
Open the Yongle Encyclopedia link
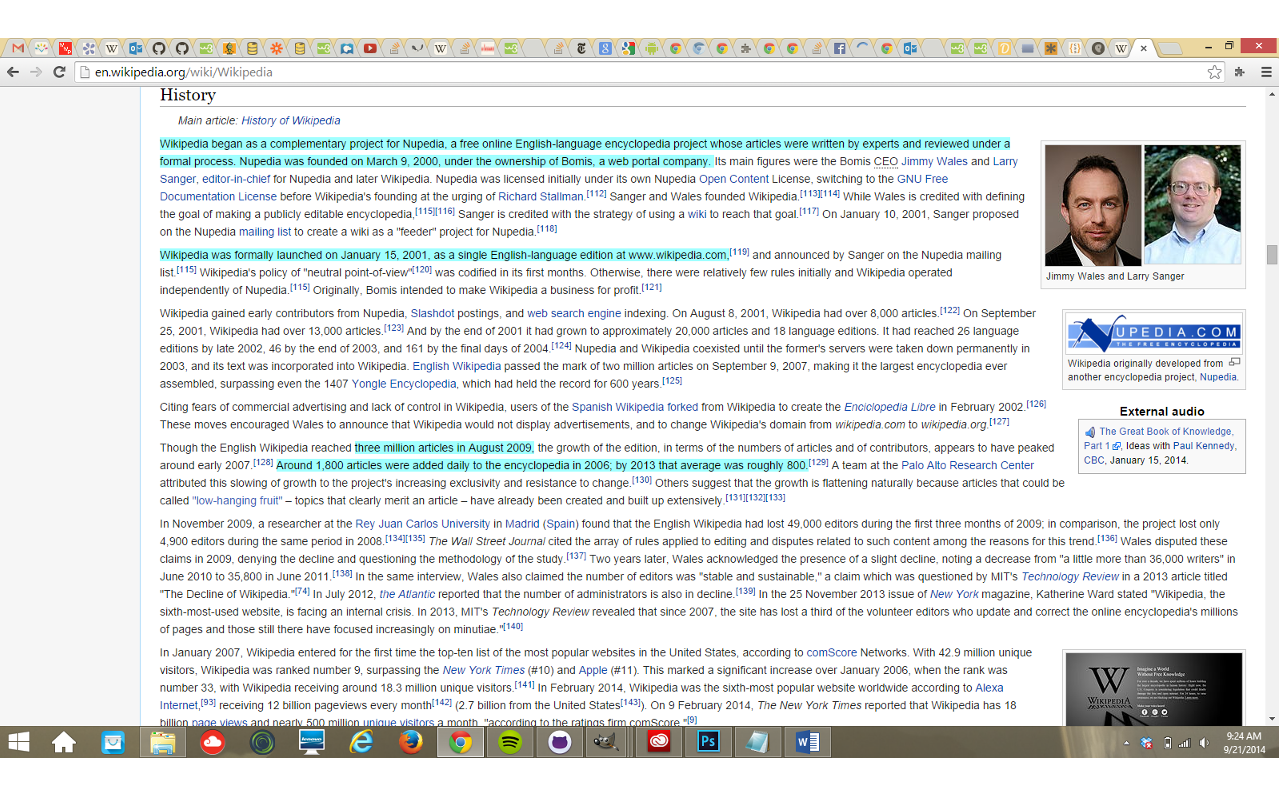click(403, 383)
